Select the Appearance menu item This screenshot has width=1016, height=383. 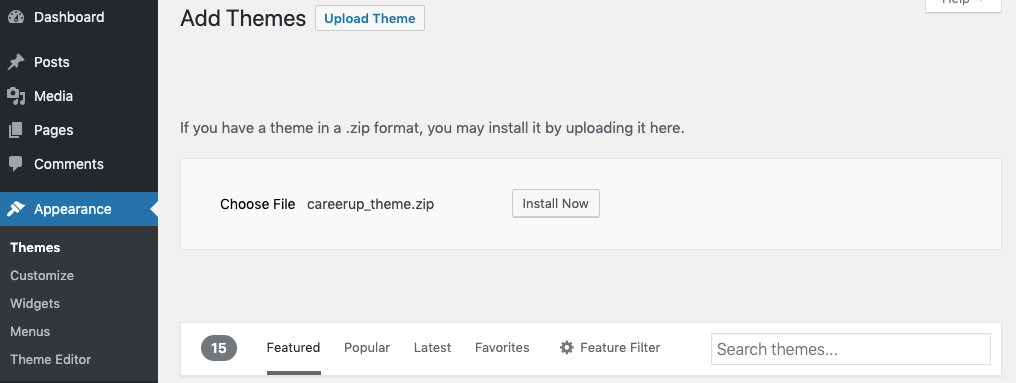(79, 209)
